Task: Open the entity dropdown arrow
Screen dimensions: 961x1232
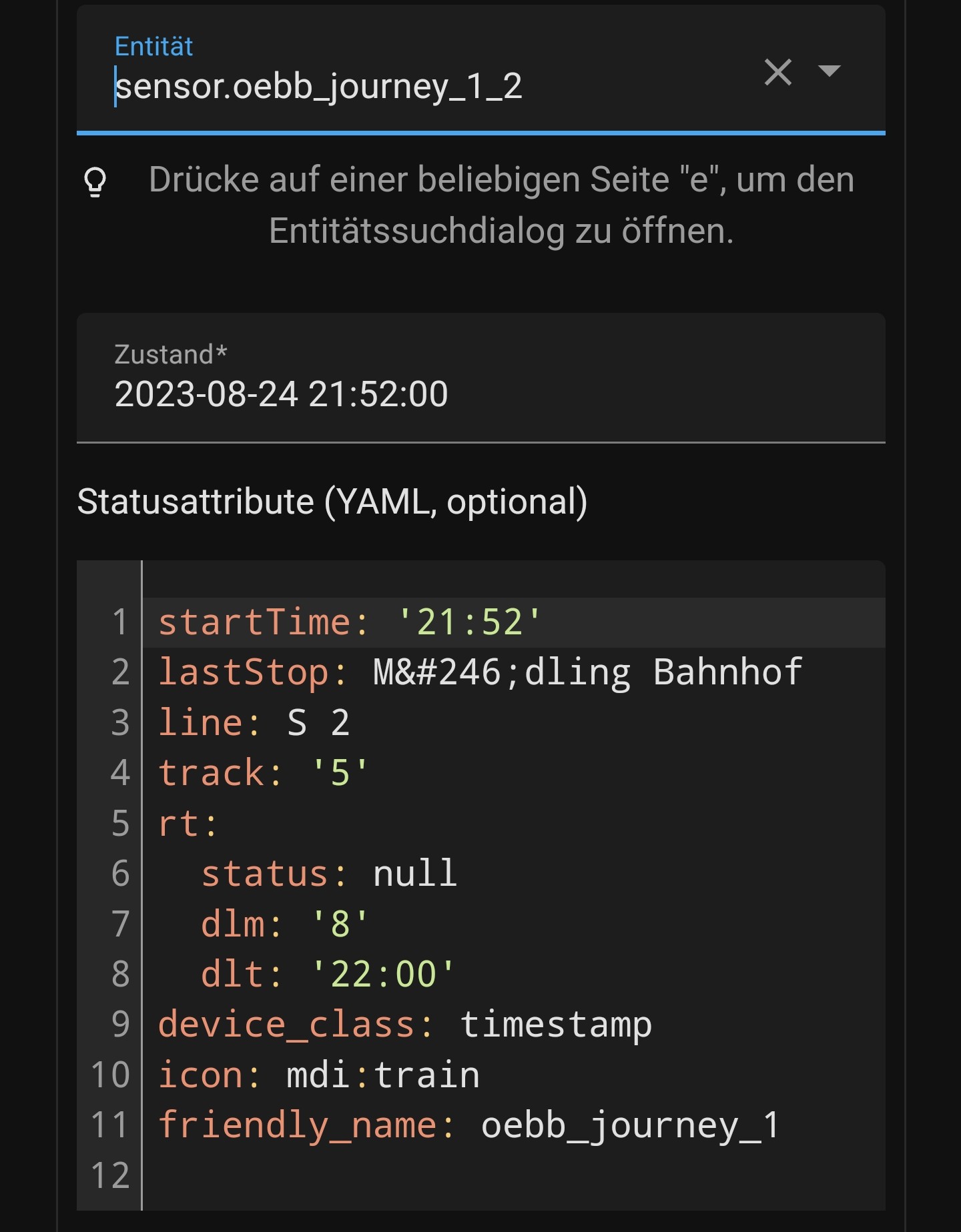Action: (829, 71)
